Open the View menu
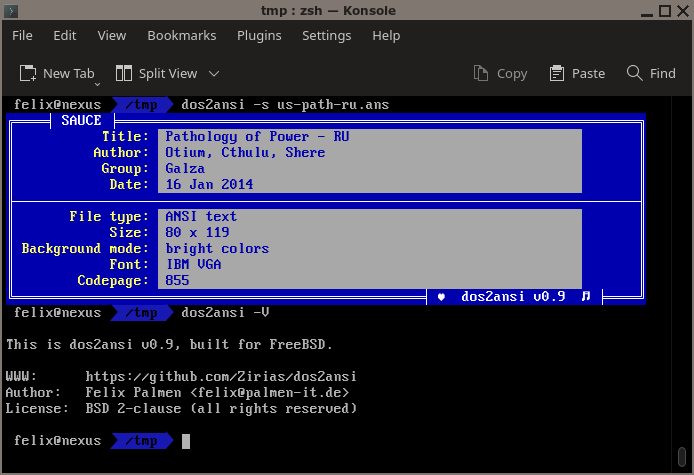 click(x=112, y=35)
